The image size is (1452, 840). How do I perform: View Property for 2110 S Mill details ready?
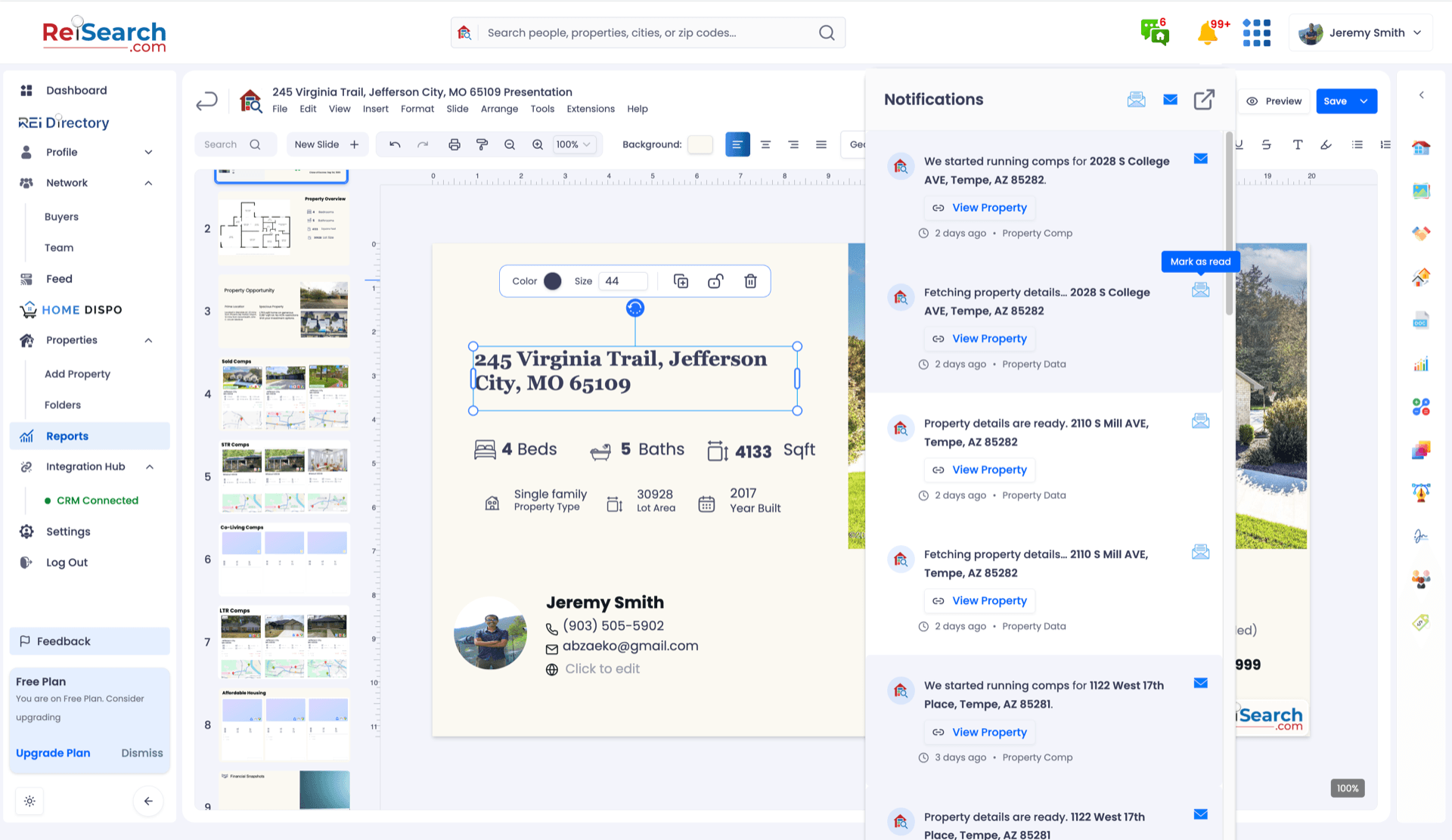click(x=980, y=470)
